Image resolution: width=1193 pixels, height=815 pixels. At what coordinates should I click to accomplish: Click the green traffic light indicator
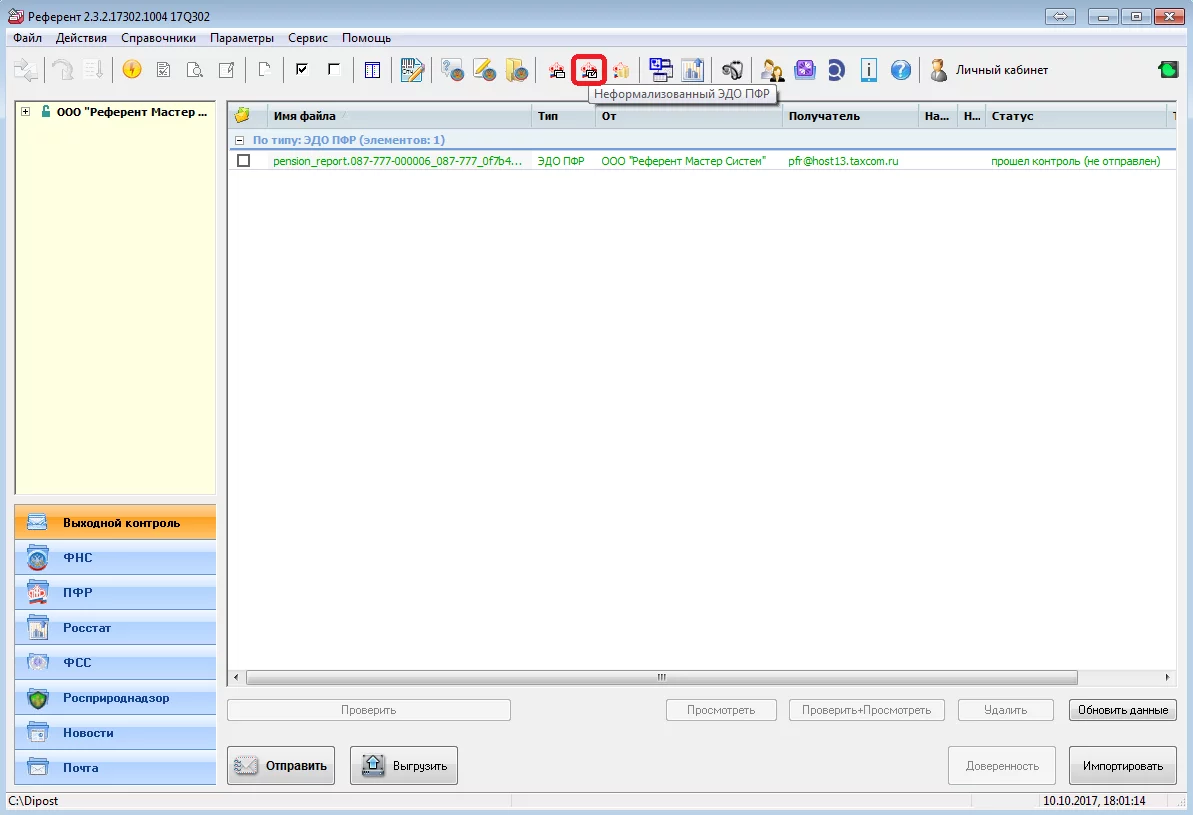click(1167, 70)
